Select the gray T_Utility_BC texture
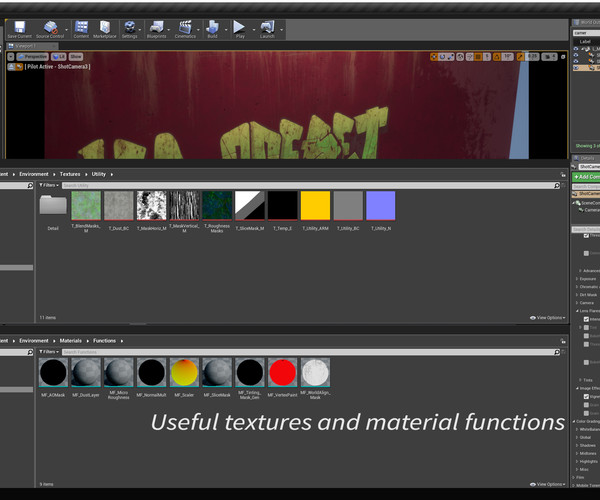The width and height of the screenshot is (600, 500). click(x=348, y=206)
